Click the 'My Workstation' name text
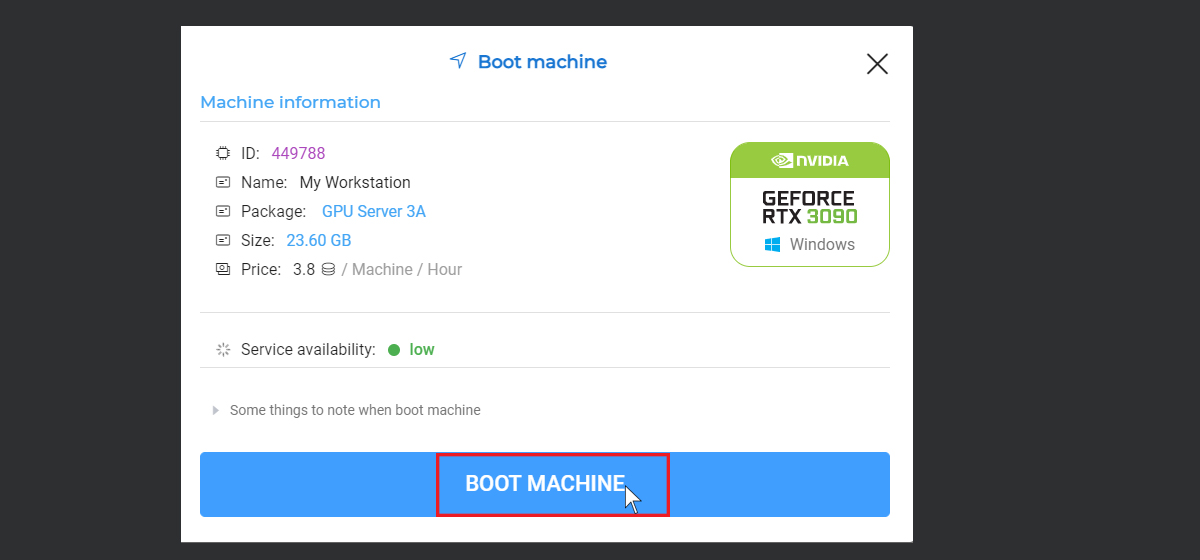The height and width of the screenshot is (560, 1200). coord(355,182)
